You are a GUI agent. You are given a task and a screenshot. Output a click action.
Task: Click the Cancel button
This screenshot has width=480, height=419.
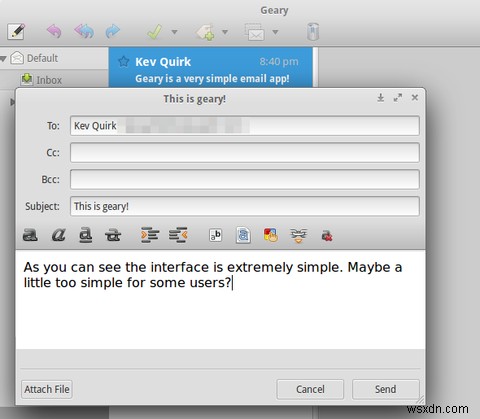tap(310, 389)
